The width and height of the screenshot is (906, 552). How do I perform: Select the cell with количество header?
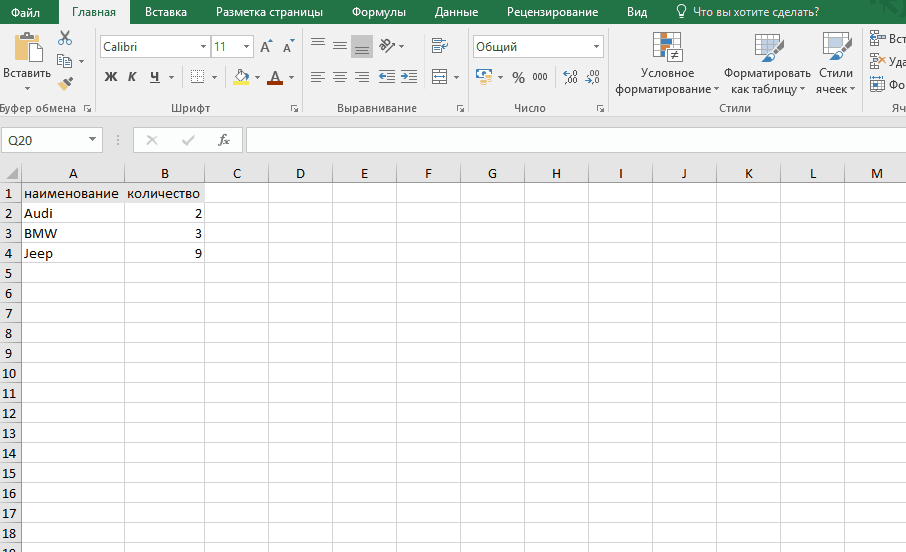pyautogui.click(x=164, y=193)
